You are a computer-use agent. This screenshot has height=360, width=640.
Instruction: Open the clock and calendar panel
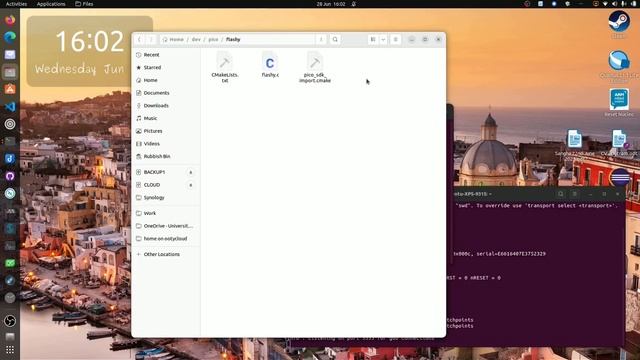(x=331, y=4)
